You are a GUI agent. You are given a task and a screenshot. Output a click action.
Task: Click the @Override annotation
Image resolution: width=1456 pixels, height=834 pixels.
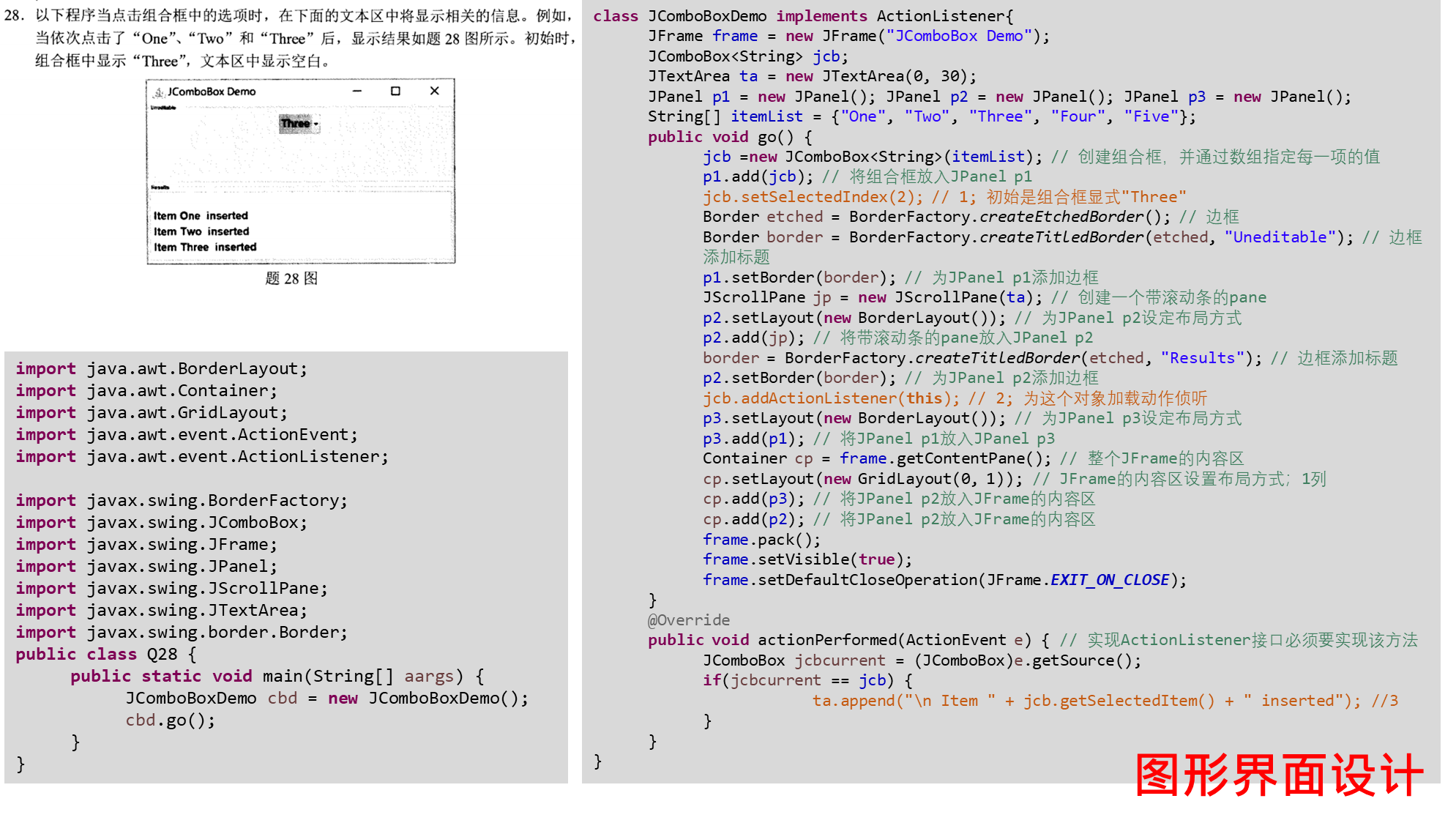688,620
